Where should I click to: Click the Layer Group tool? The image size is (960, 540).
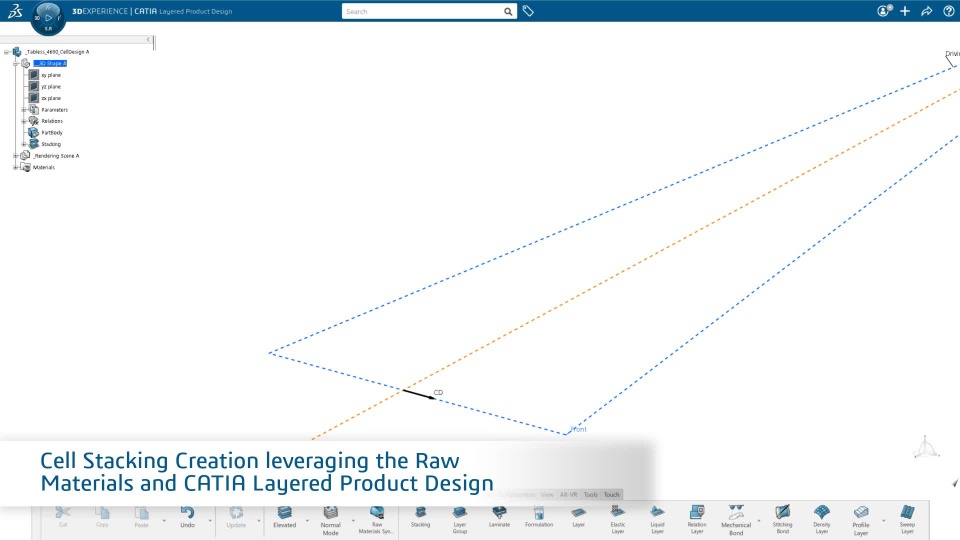tap(460, 520)
